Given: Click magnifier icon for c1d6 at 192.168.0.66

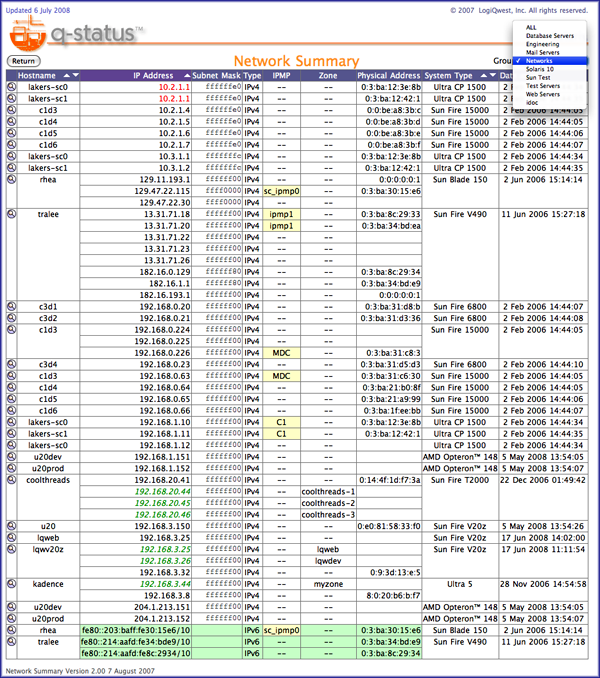Looking at the screenshot, I should coord(12,410).
